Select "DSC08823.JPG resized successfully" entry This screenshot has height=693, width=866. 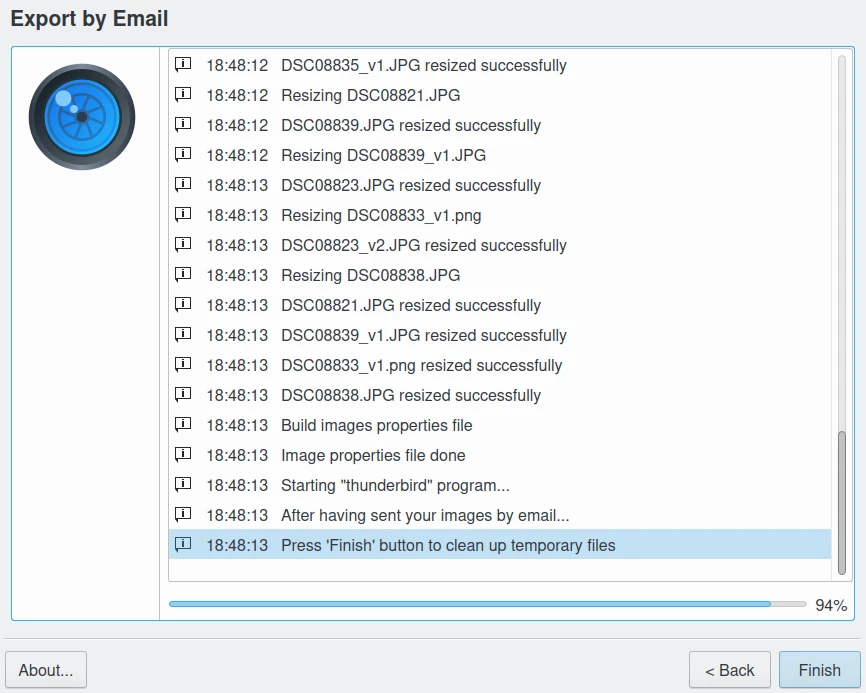(x=410, y=185)
